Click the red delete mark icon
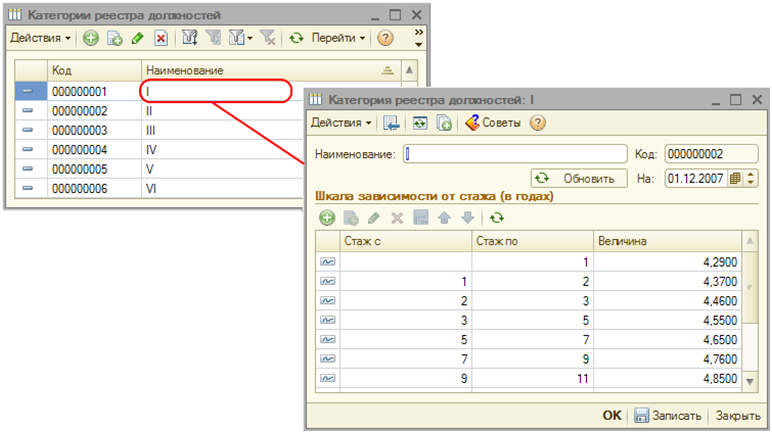This screenshot has width=772, height=433. (x=161, y=39)
